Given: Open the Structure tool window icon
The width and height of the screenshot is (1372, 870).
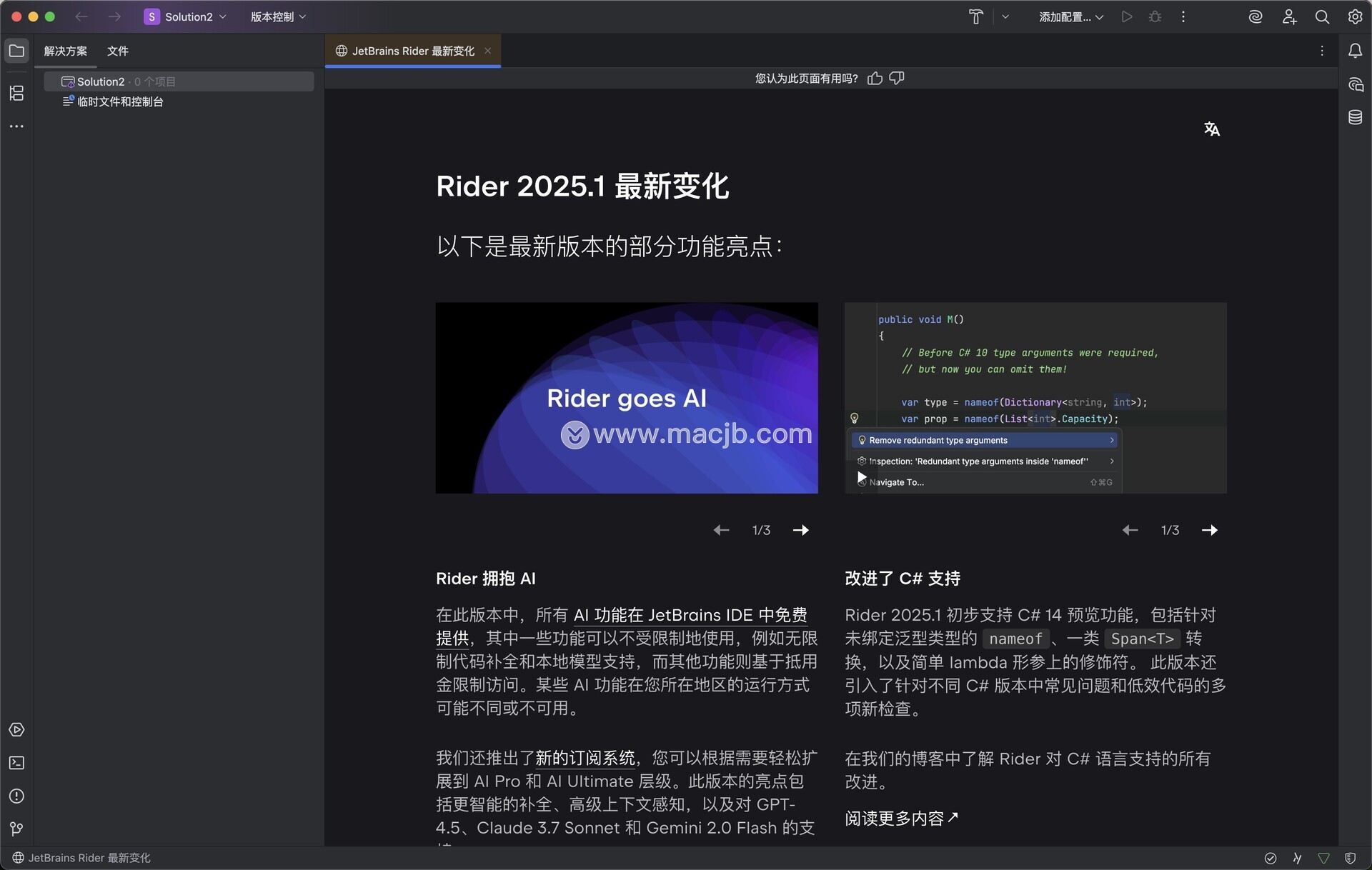Looking at the screenshot, I should pyautogui.click(x=16, y=93).
